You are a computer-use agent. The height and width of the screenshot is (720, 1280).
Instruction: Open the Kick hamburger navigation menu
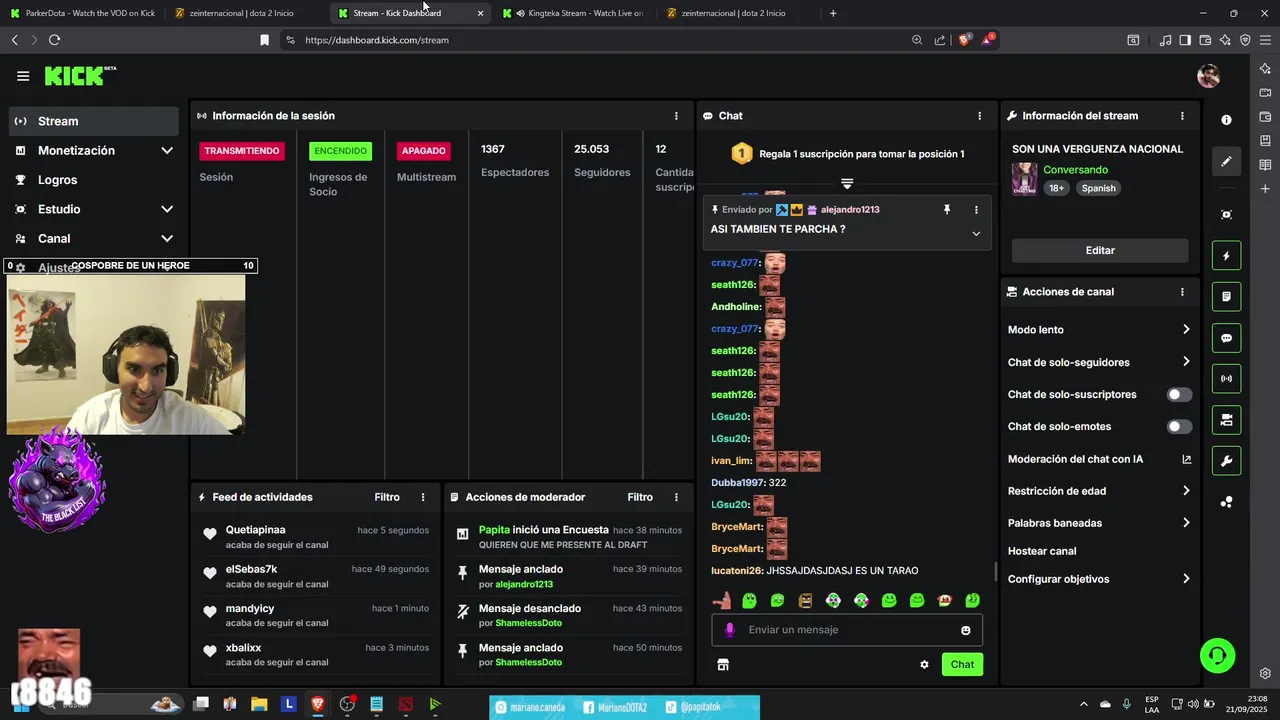pyautogui.click(x=23, y=76)
